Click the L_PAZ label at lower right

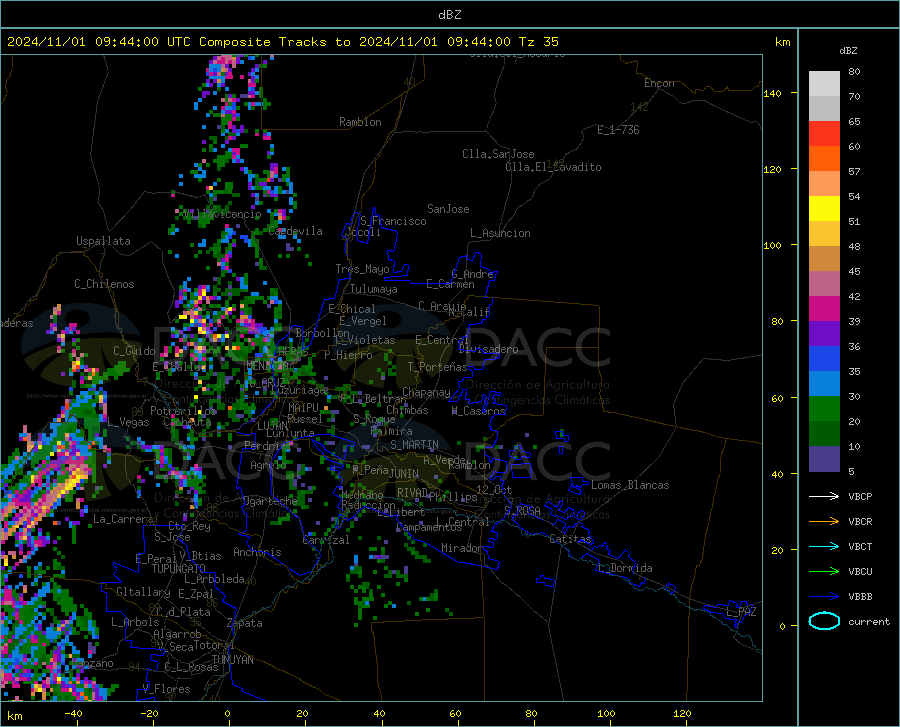741,612
